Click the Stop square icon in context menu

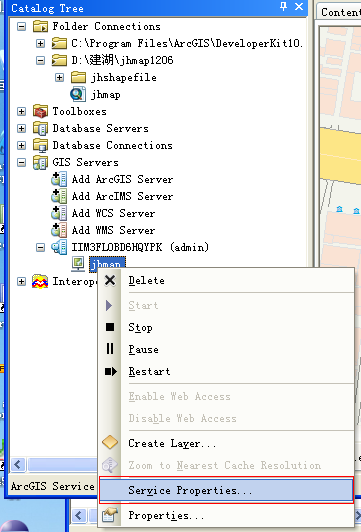pos(110,327)
